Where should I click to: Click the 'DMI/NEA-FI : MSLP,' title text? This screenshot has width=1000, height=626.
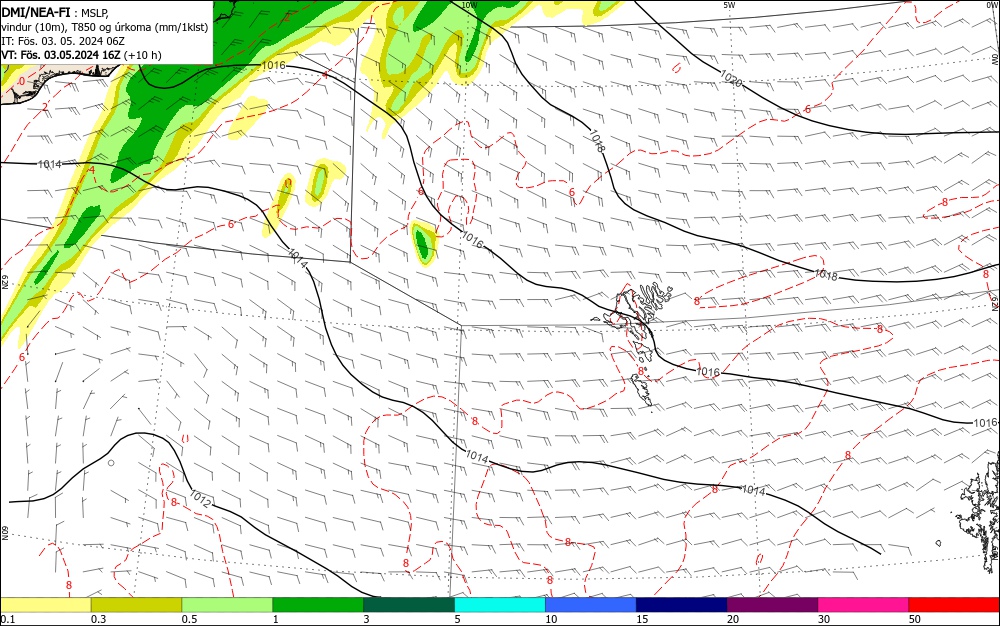pyautogui.click(x=55, y=12)
